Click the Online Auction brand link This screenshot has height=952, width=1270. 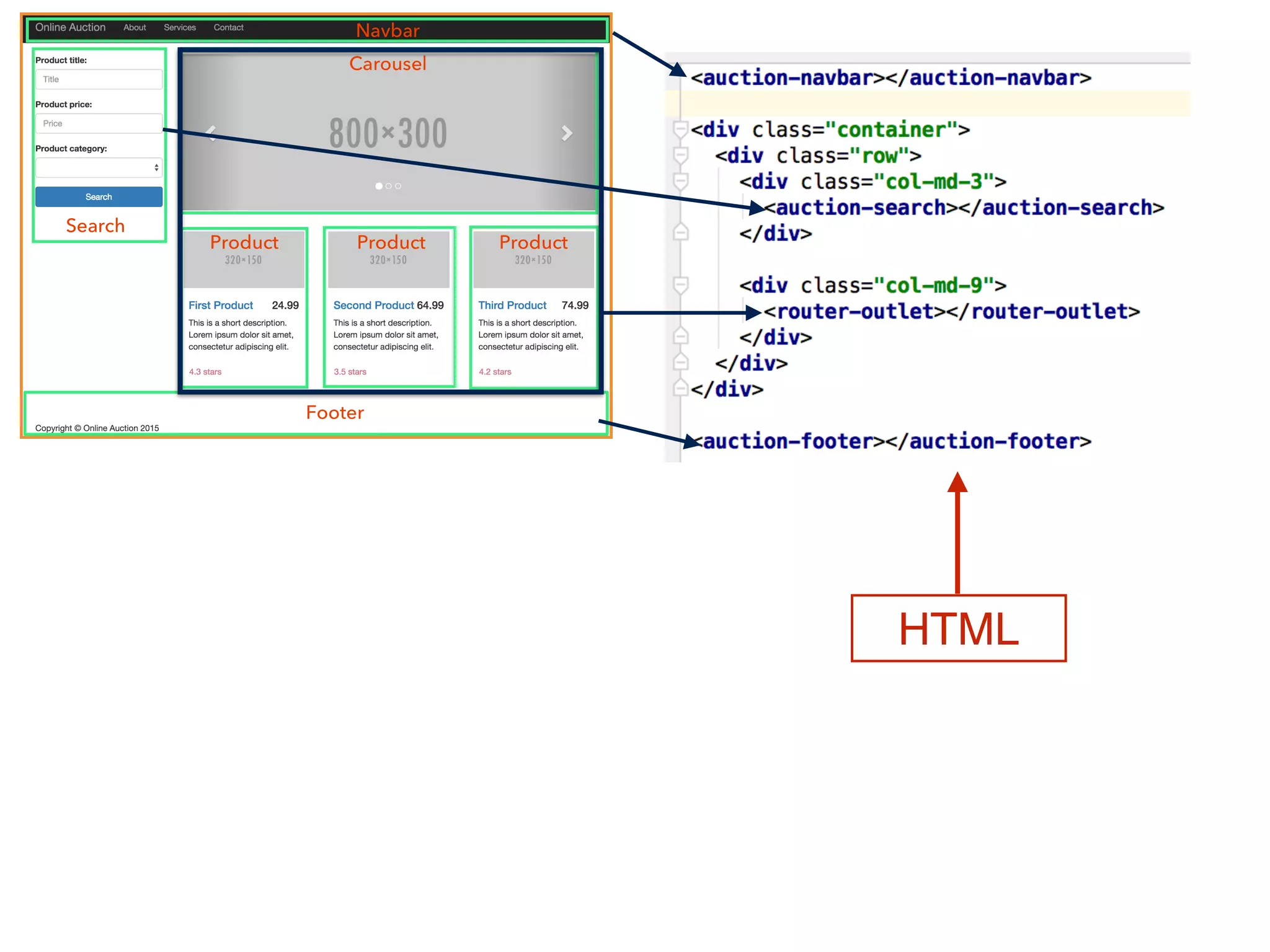(x=70, y=27)
